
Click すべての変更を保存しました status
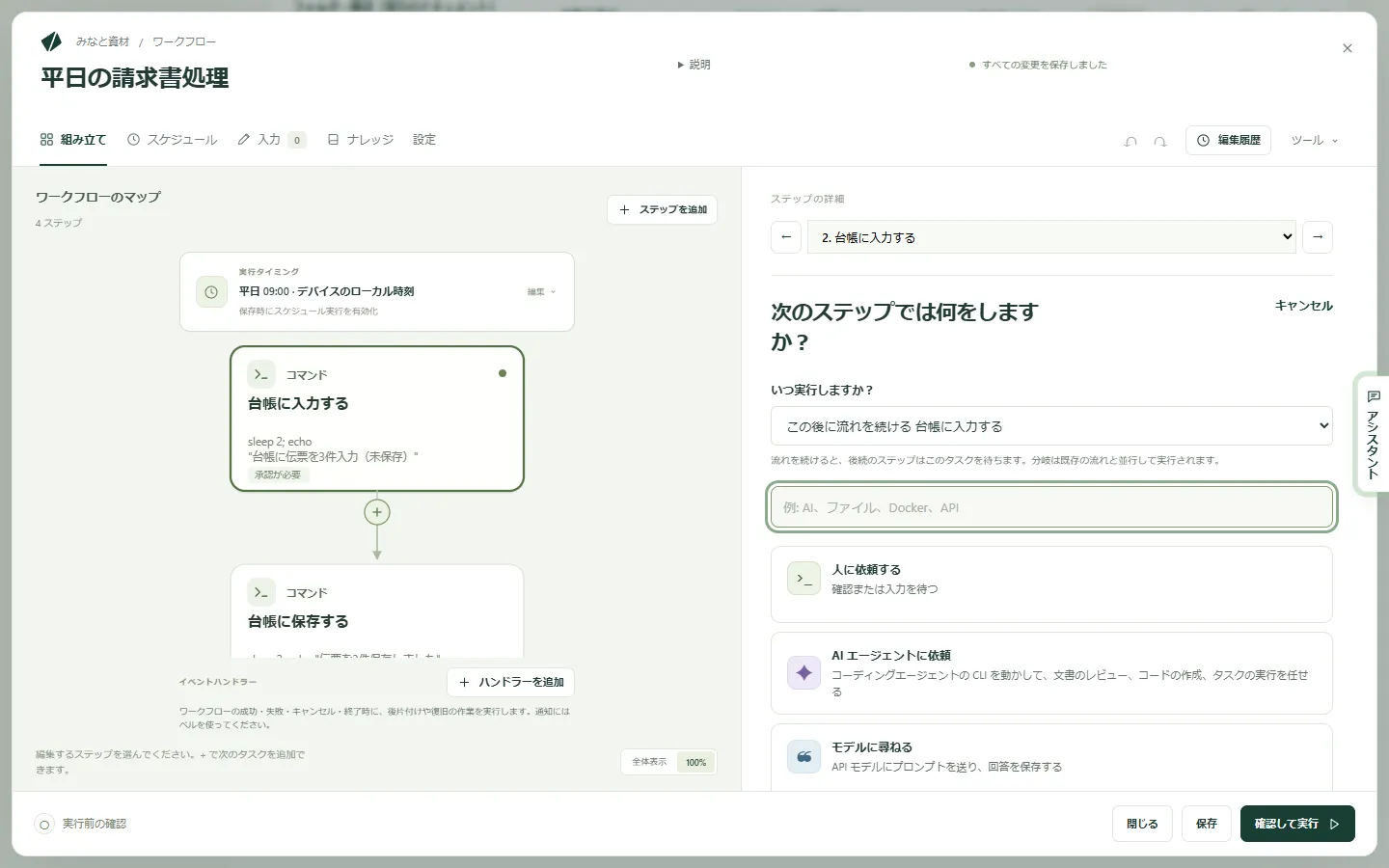click(x=1038, y=65)
